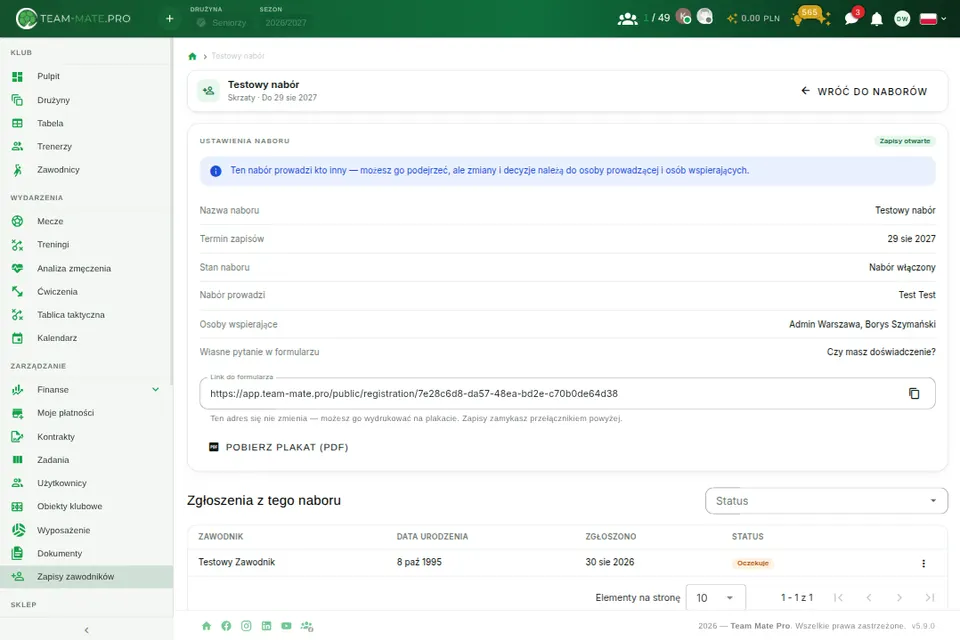Open the 565 points lightbulb badge
The width and height of the screenshot is (960, 640).
point(810,17)
